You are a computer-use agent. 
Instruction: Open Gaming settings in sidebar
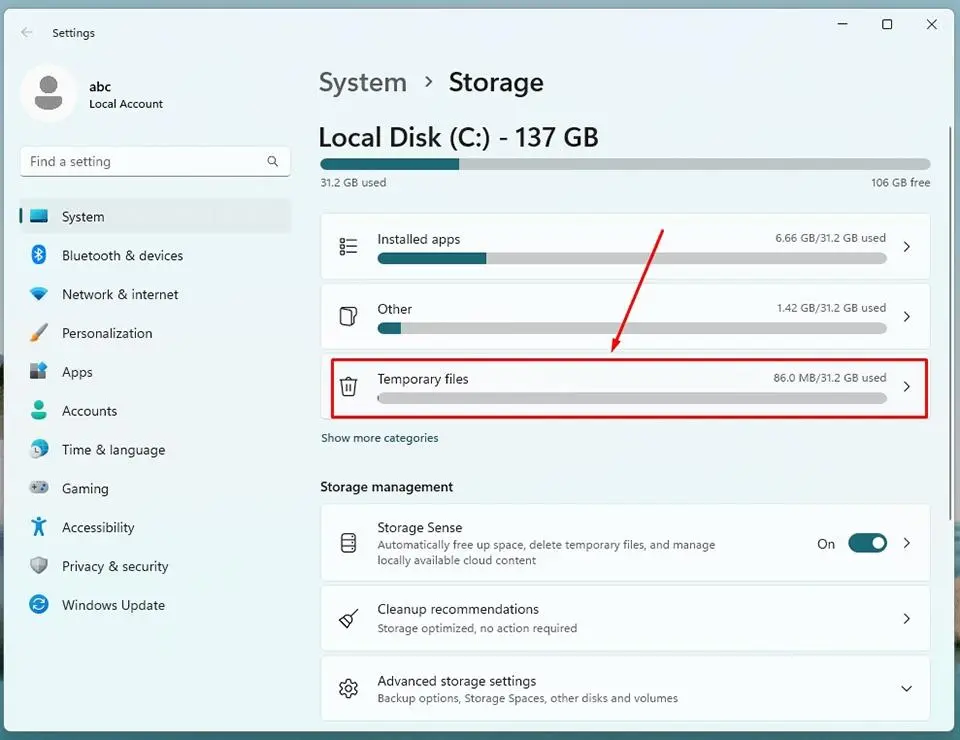tap(156, 488)
